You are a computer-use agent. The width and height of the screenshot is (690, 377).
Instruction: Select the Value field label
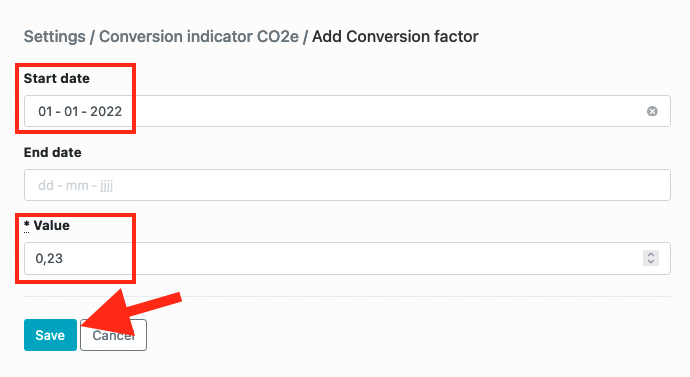(51, 225)
